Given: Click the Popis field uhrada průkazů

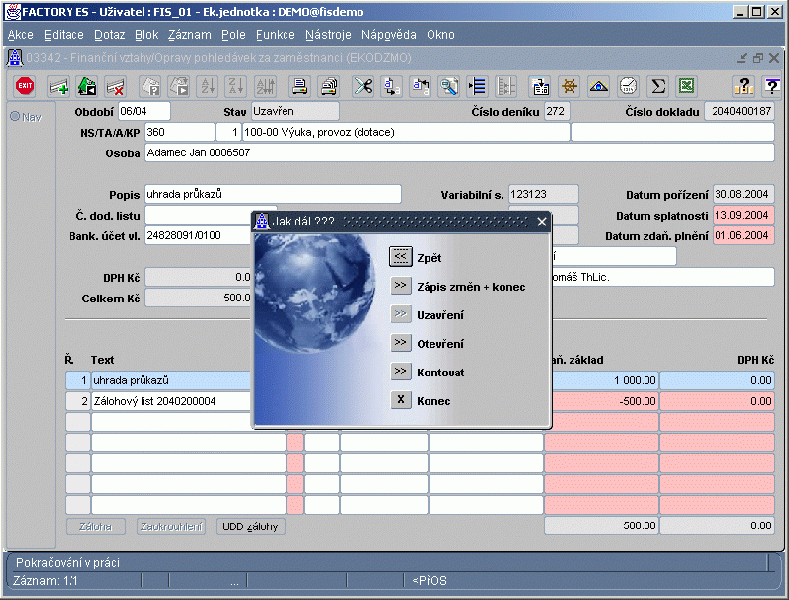Looking at the screenshot, I should pyautogui.click(x=273, y=194).
